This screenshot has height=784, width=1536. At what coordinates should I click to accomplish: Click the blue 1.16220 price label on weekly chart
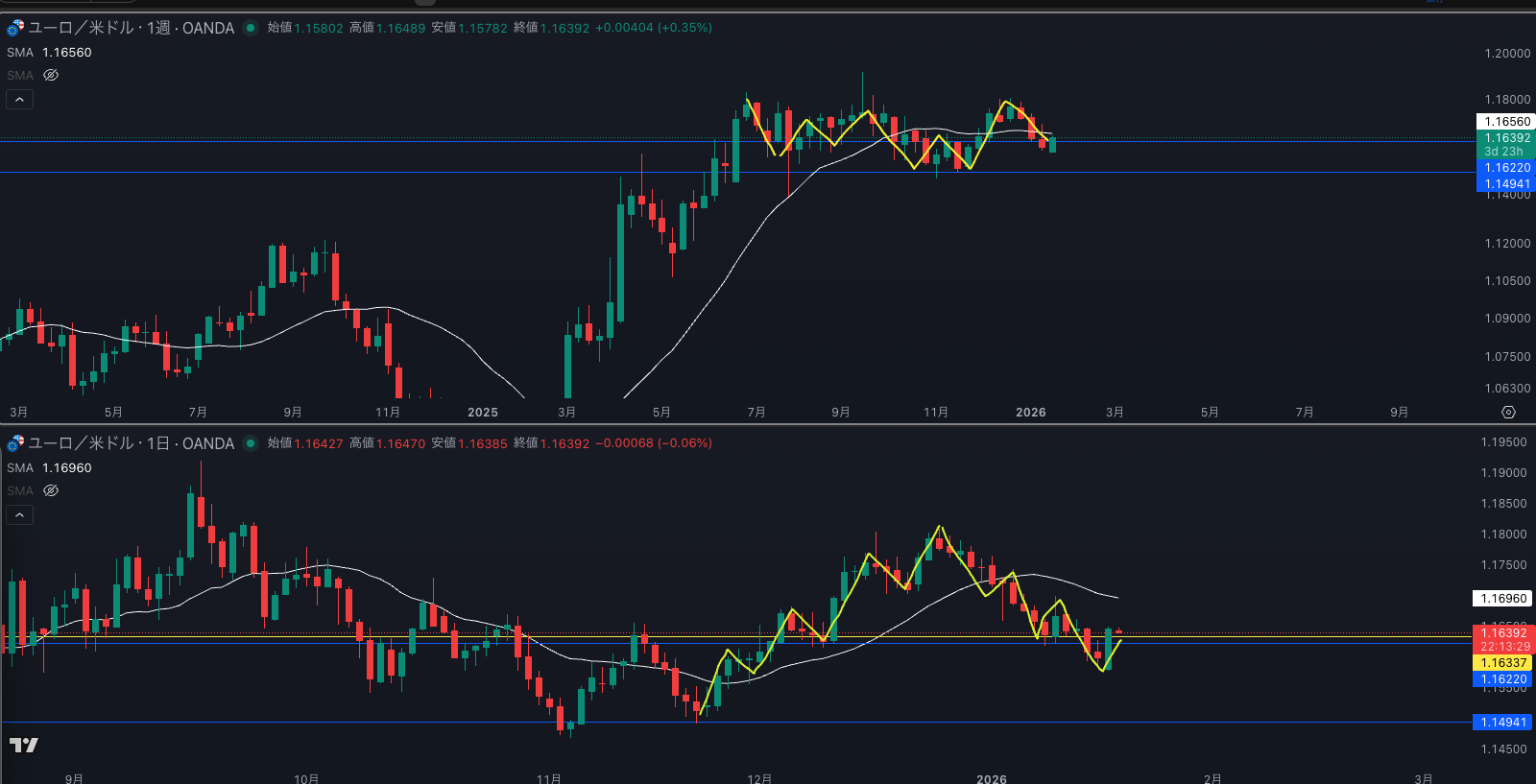[x=1506, y=168]
